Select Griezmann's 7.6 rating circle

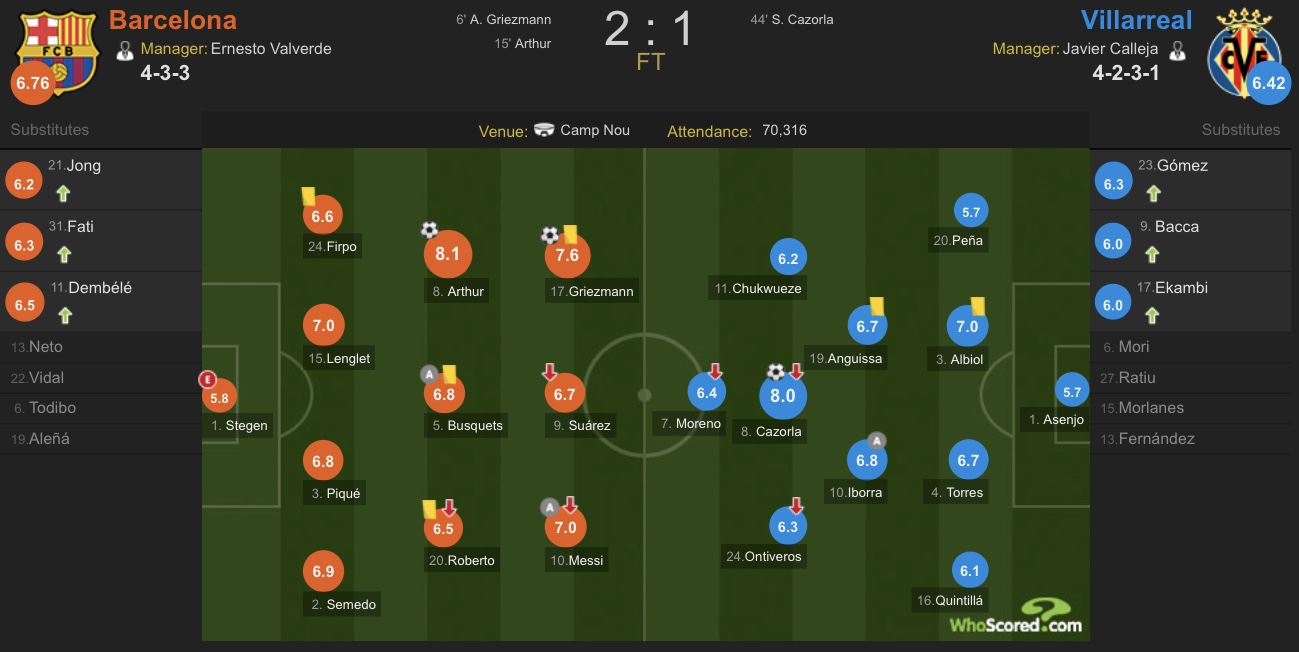point(567,255)
